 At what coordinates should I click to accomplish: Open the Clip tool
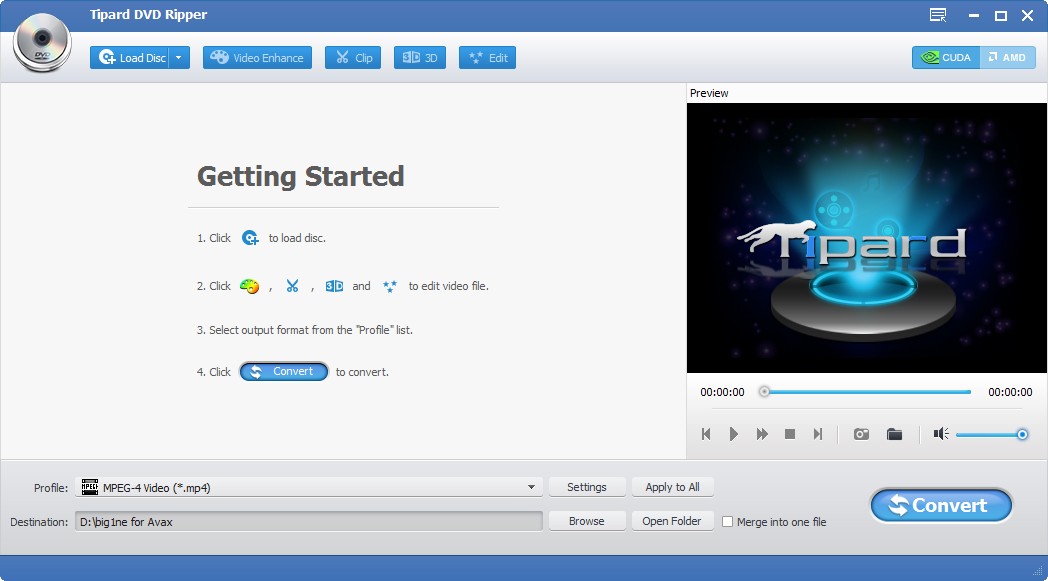point(353,57)
